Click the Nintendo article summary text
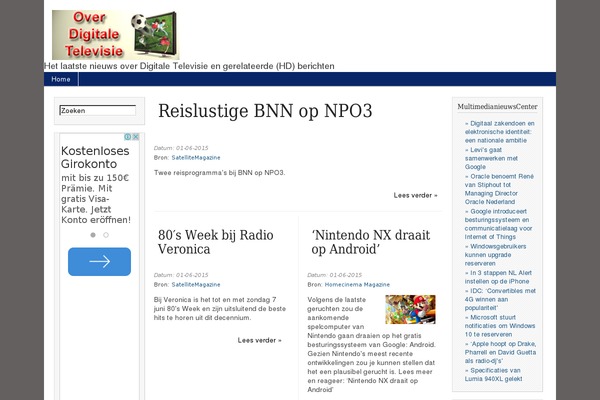Viewport: 600px width, 400px height. [x=371, y=344]
